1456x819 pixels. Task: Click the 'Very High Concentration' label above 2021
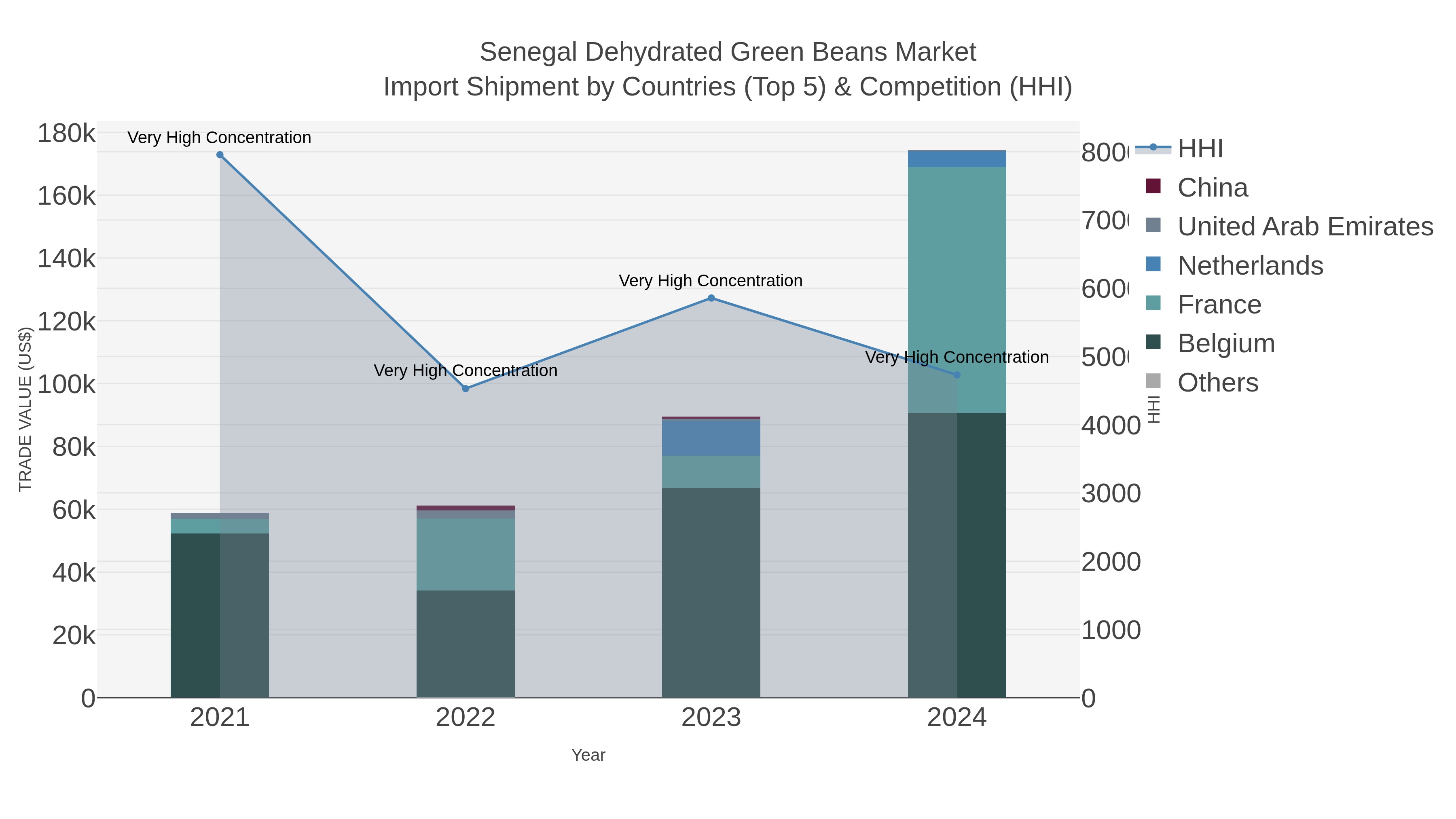pos(219,138)
